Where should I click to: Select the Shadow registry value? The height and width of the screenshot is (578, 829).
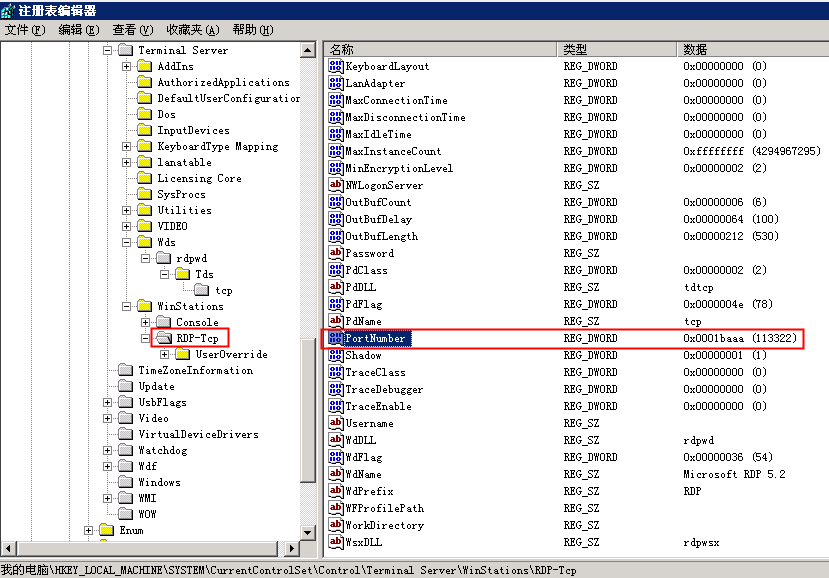point(363,355)
